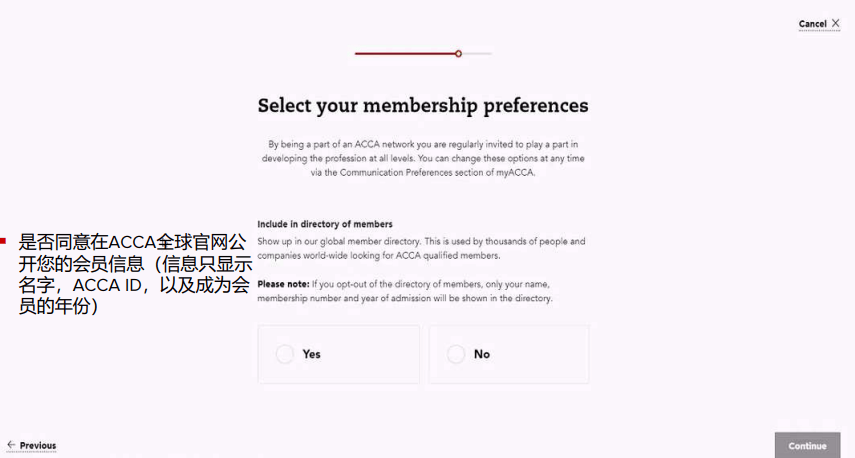Click the X icon beside Cancel
Image resolution: width=855 pixels, height=458 pixels.
point(836,23)
